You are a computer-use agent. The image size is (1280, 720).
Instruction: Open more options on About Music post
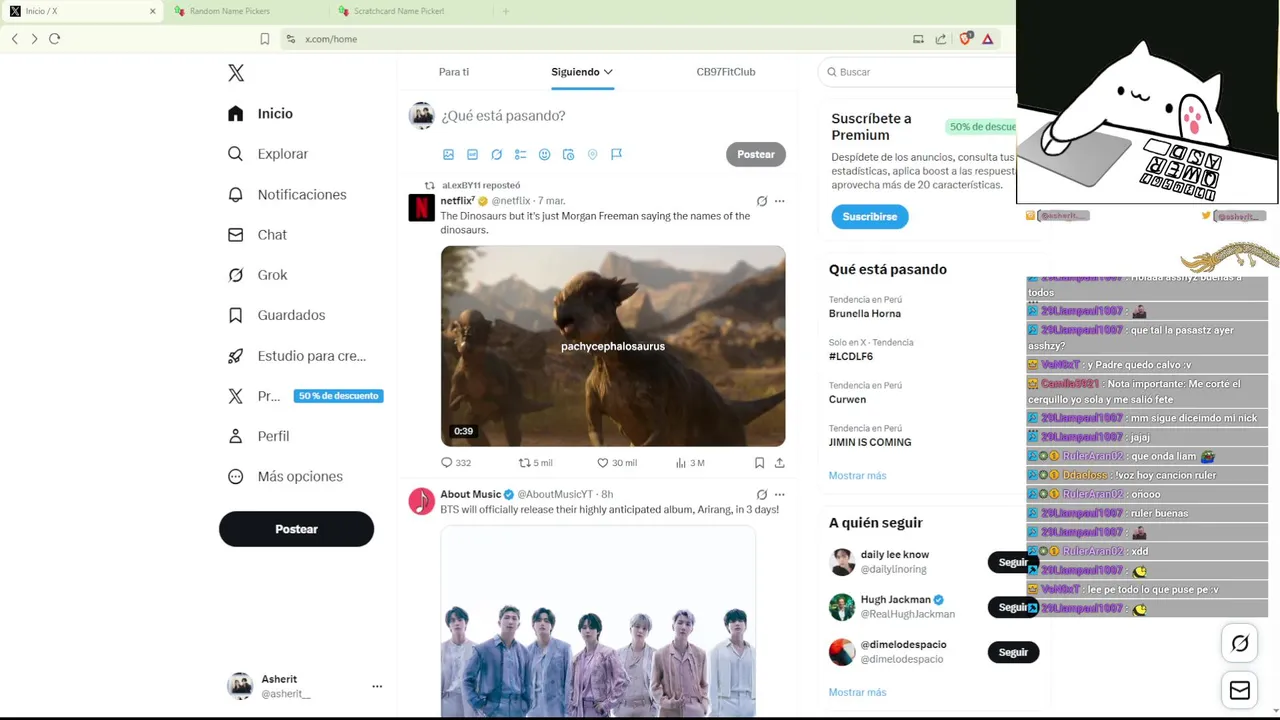click(780, 494)
